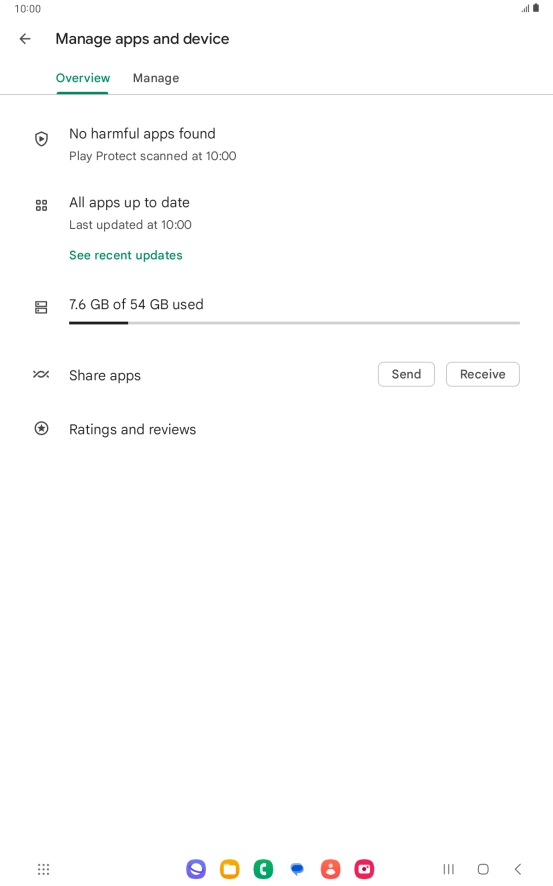Open the red Camera app icon
Screen dimensions: 553x886
point(364,869)
